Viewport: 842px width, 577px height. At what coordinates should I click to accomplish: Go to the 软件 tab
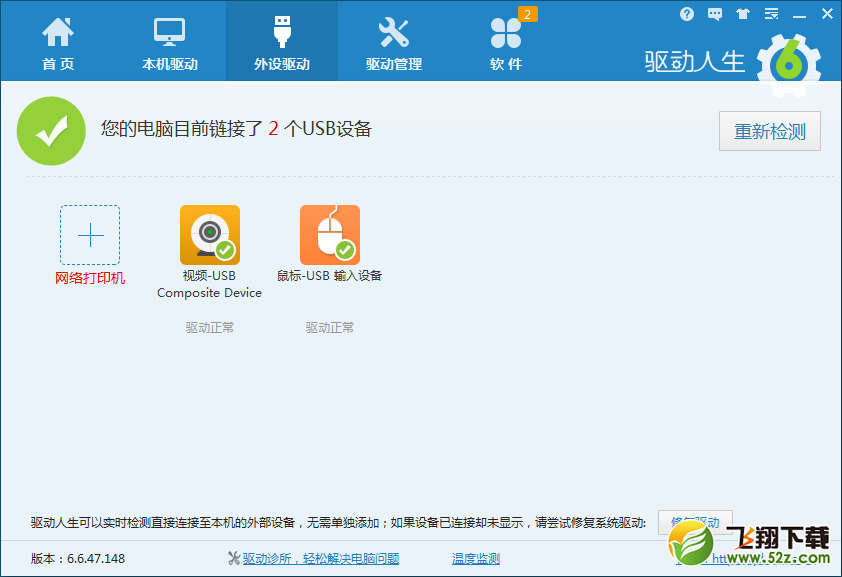505,42
